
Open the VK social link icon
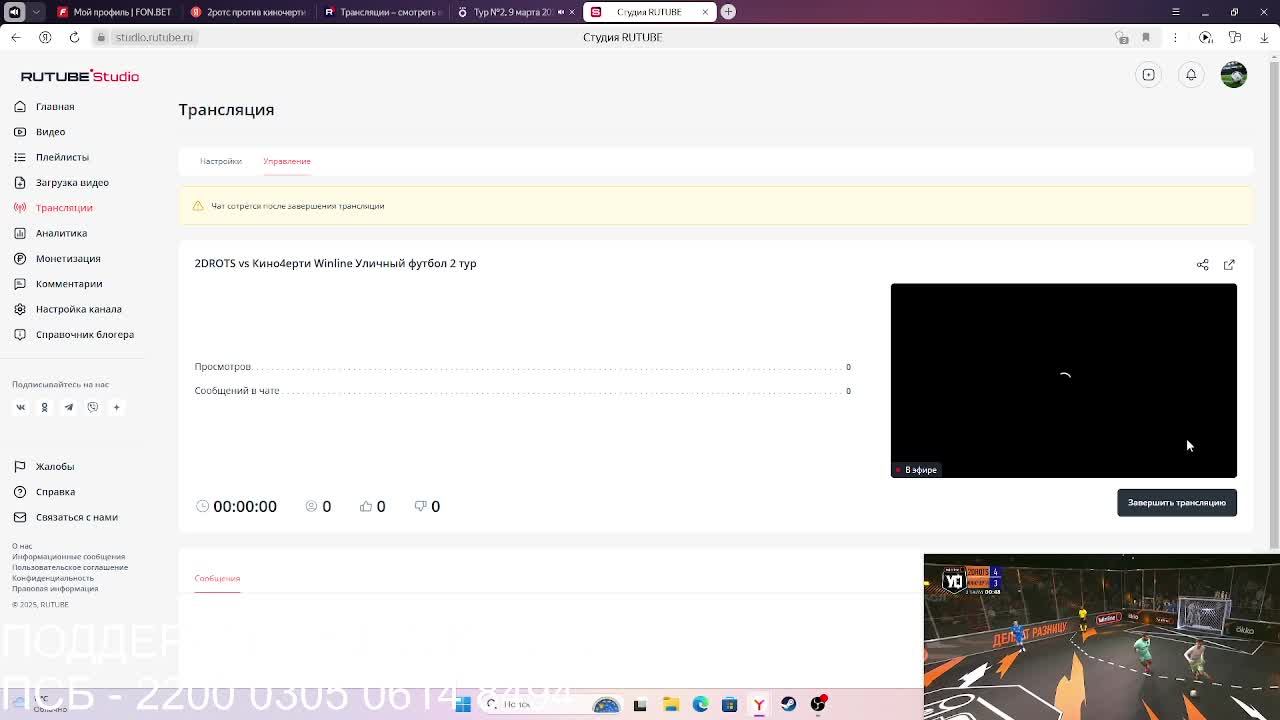(x=20, y=407)
